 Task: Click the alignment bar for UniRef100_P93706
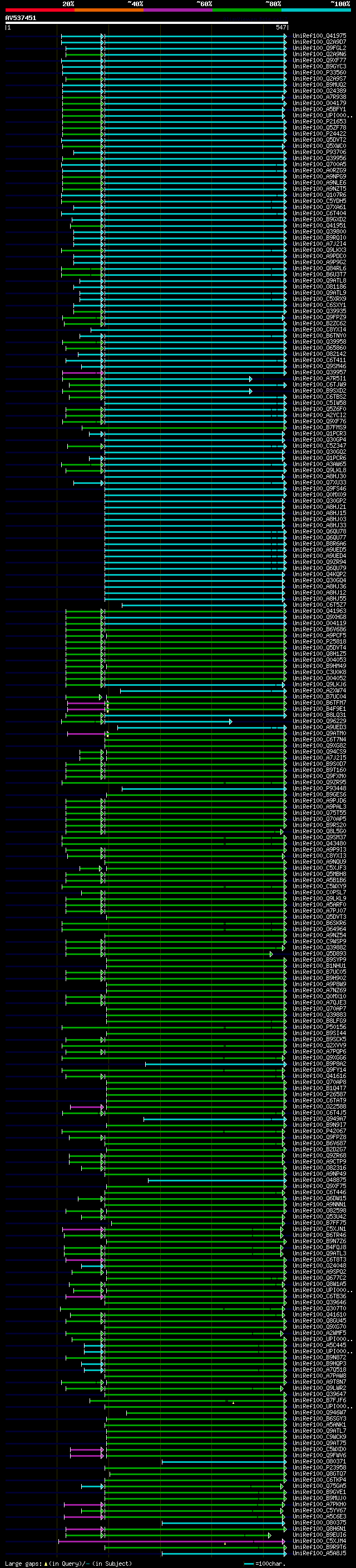195,152
